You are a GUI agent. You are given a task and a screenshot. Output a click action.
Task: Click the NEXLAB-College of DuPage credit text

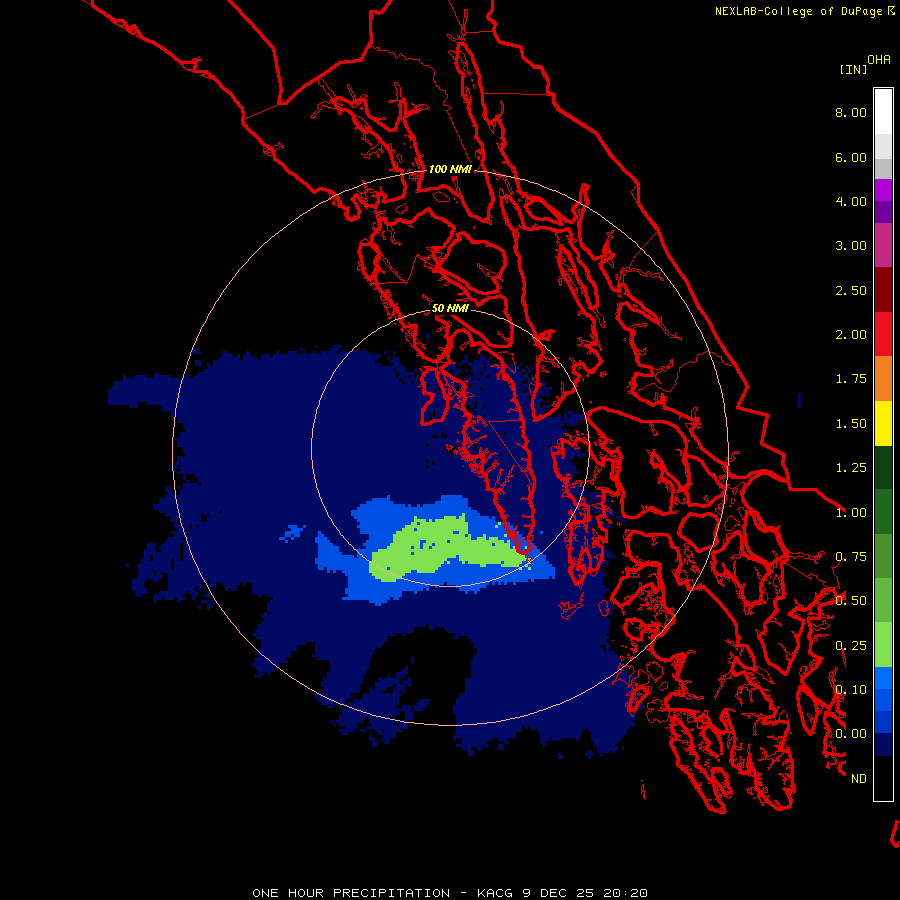(804, 11)
